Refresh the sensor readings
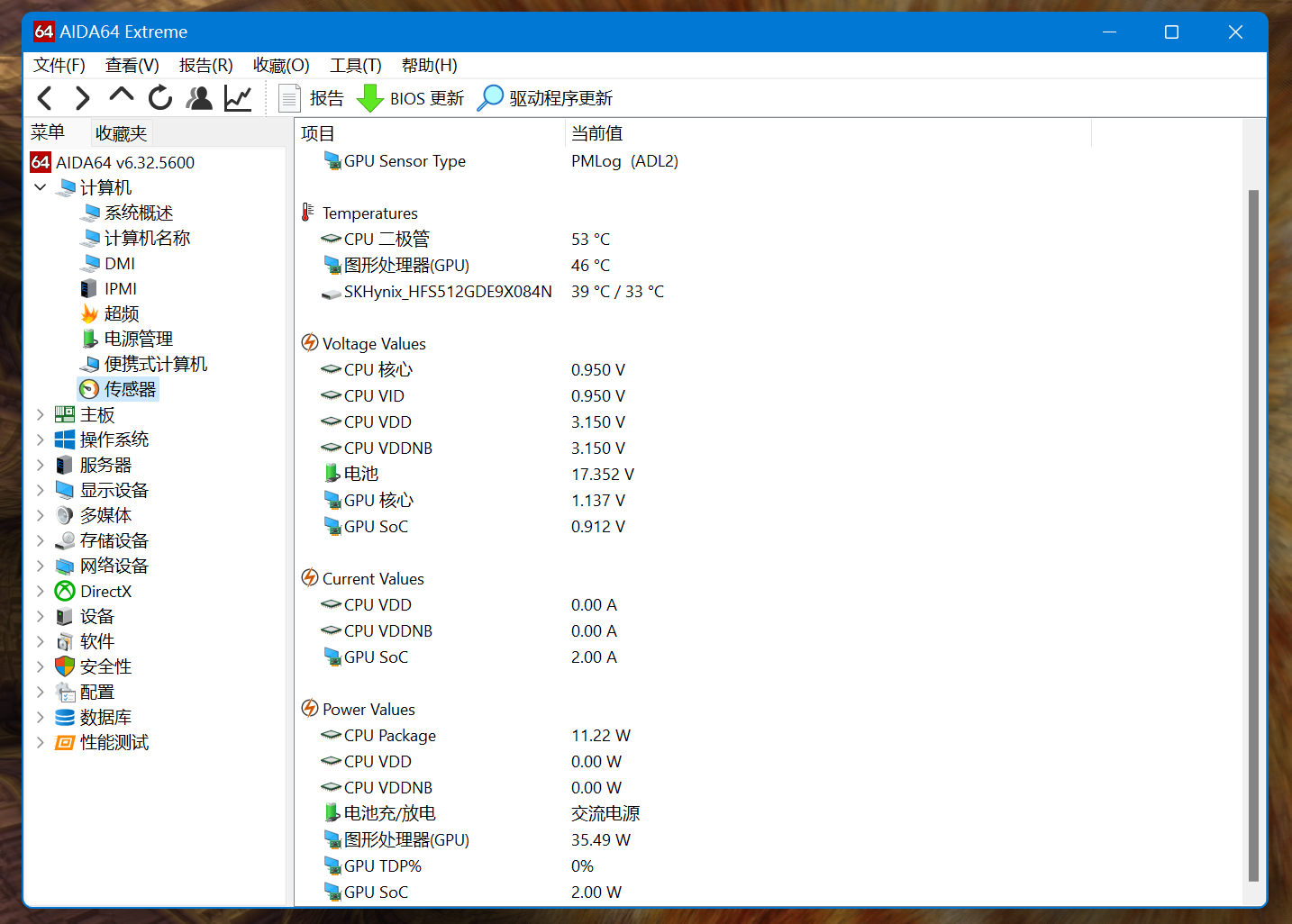This screenshot has height=924, width=1292. pos(160,97)
